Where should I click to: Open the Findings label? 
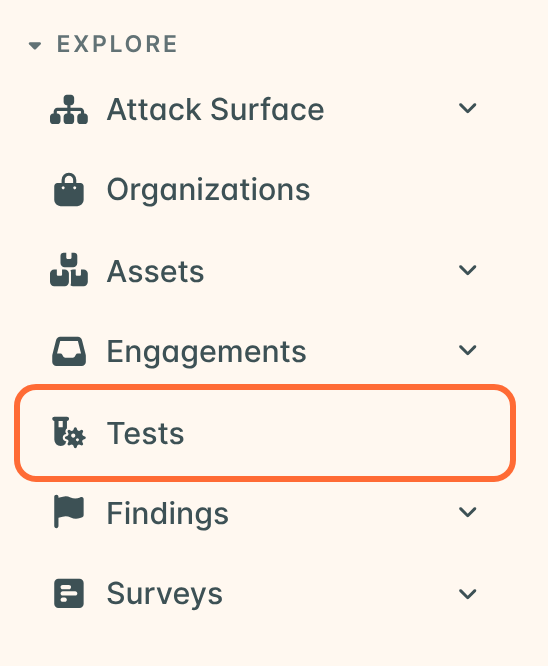pos(168,514)
